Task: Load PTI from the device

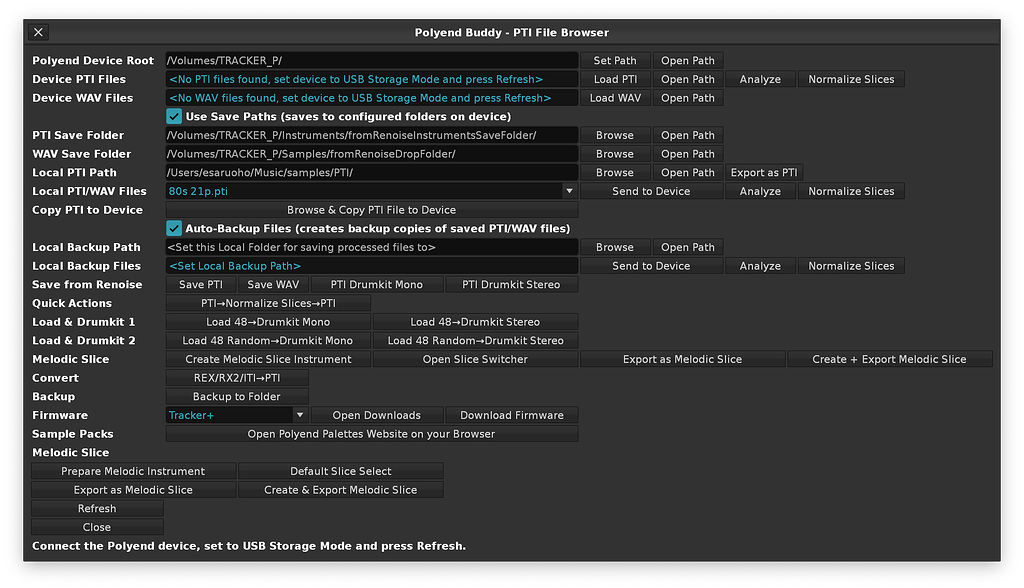Action: pos(614,79)
